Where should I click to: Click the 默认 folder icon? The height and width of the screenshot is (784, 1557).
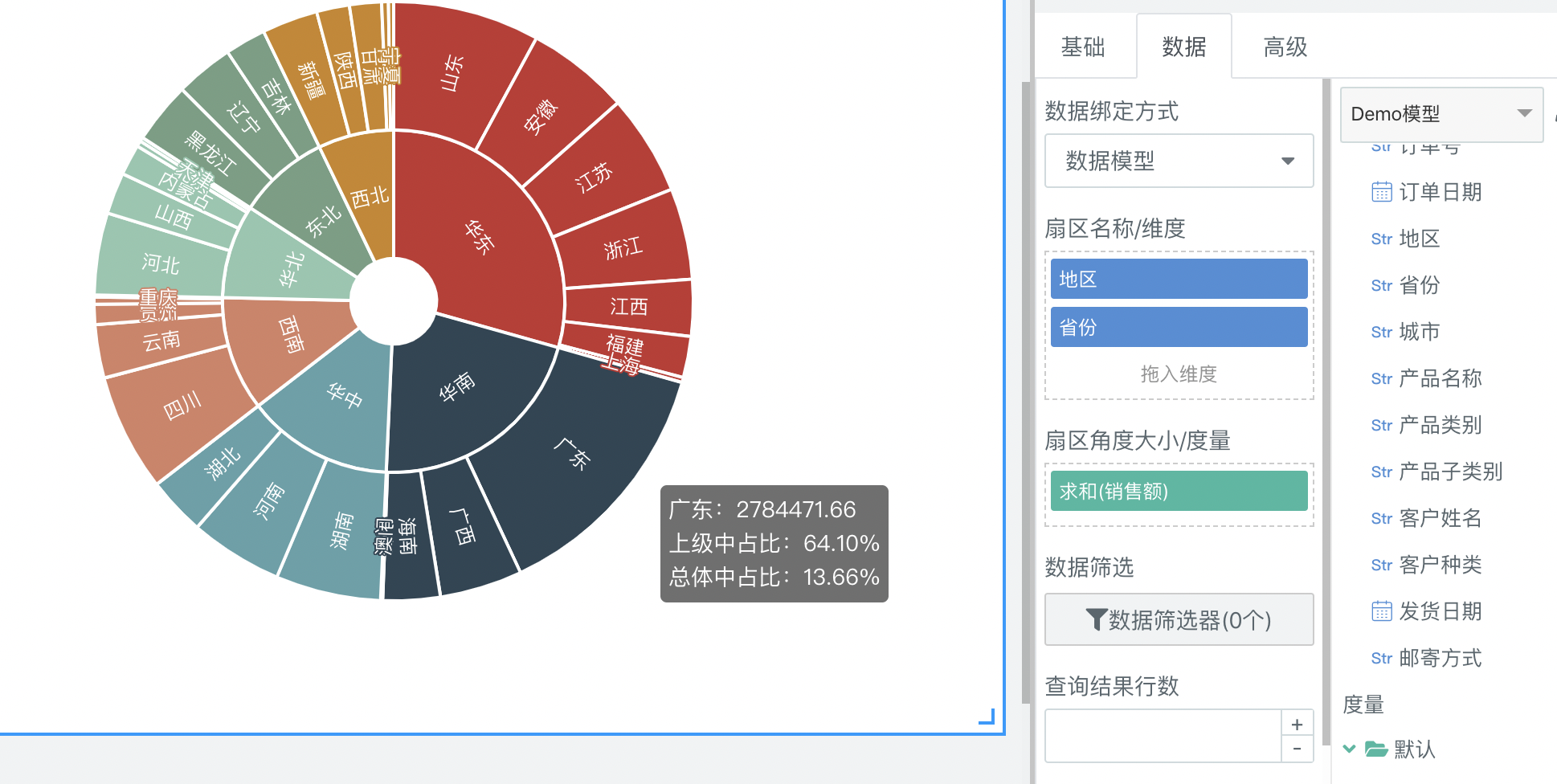point(1376,749)
